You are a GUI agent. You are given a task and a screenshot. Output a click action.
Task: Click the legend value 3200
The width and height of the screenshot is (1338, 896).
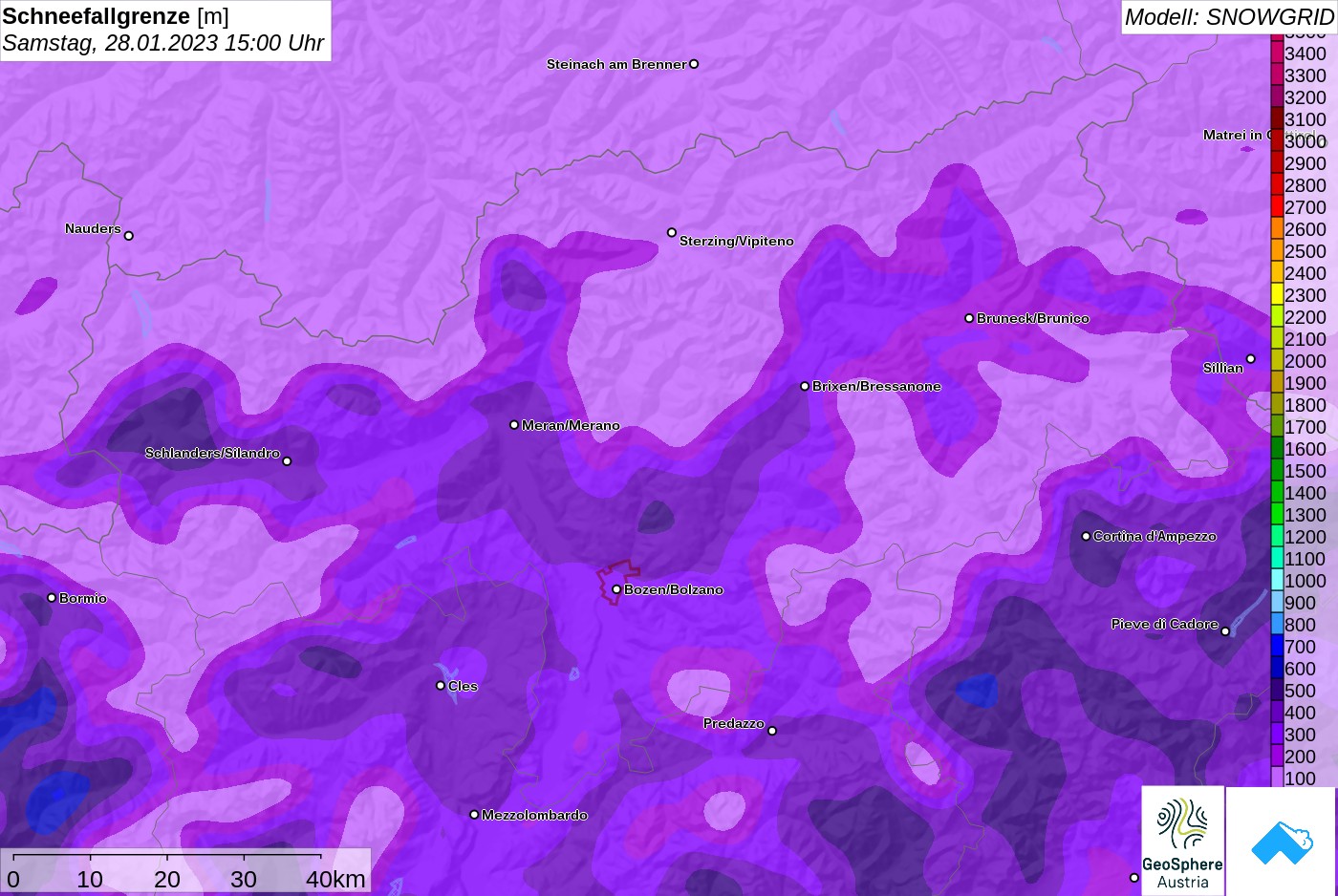point(1306,97)
